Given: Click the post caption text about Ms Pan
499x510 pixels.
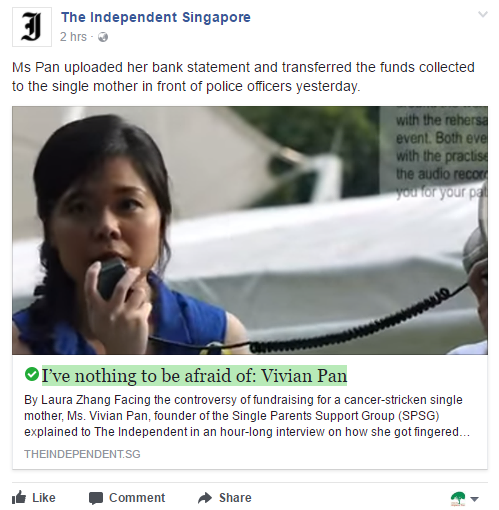Looking at the screenshot, I should pos(243,77).
